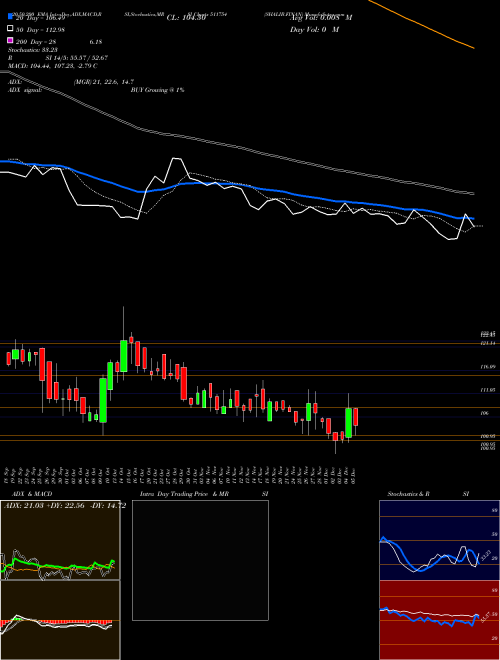Click the 'CL: 104.30' closing price label
This screenshot has width=500, height=660.
[x=186, y=18]
